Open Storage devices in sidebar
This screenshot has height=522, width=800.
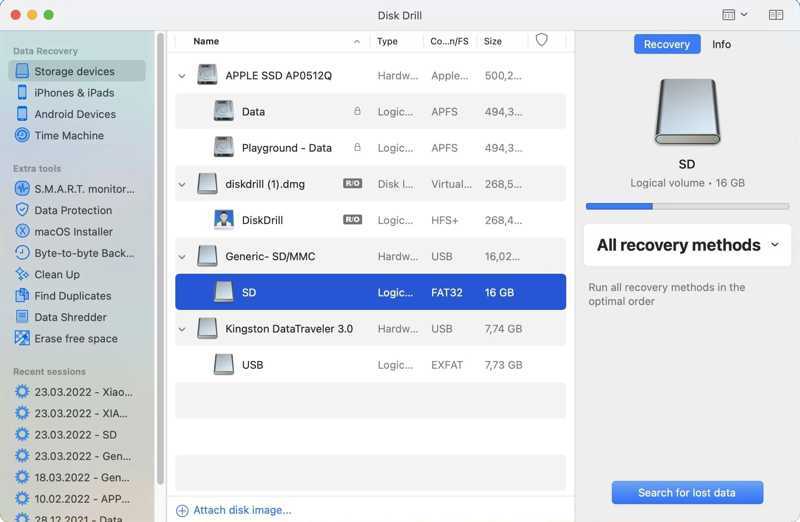(77, 71)
